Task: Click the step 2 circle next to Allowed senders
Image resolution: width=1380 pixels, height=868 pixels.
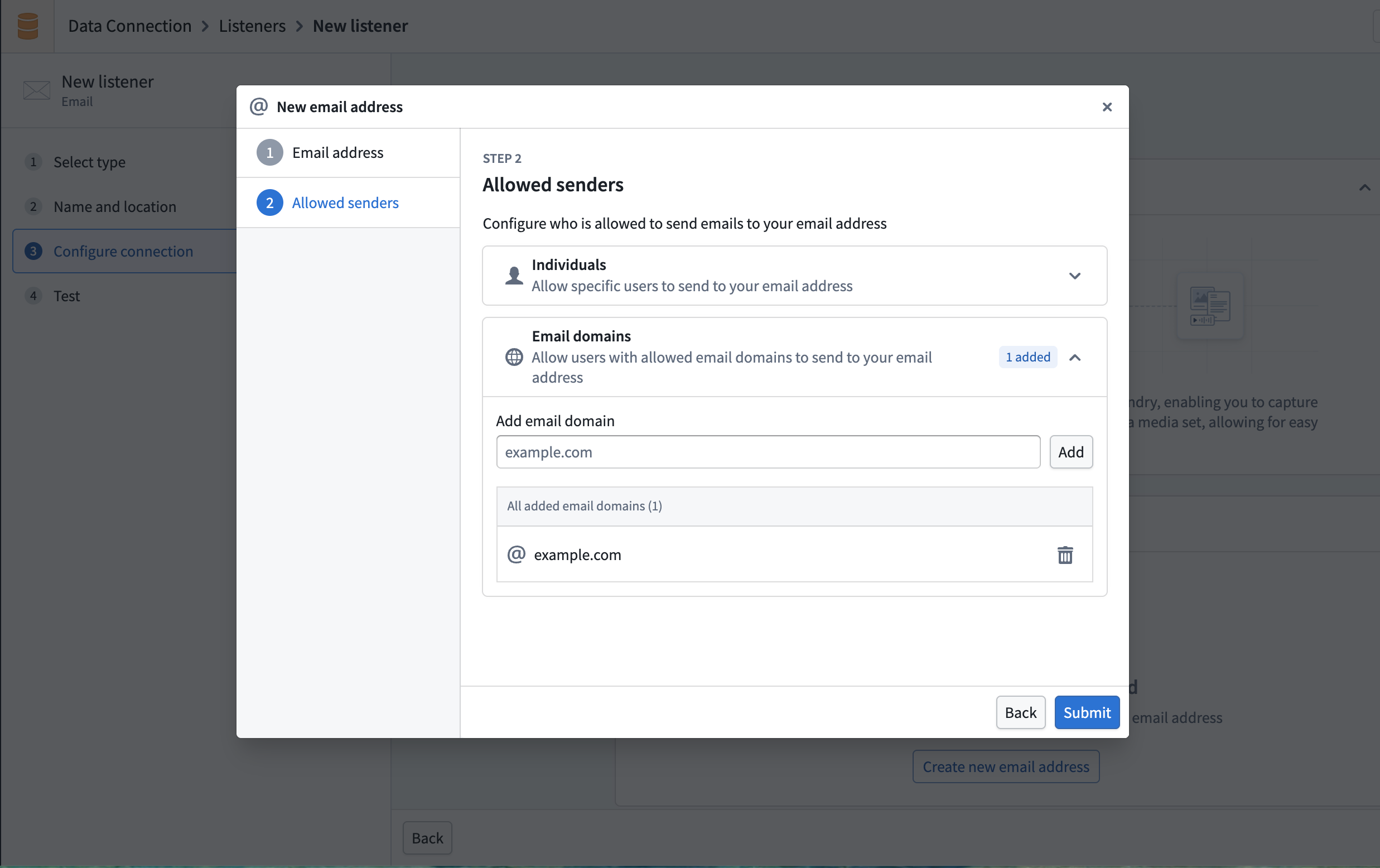Action: pos(270,202)
